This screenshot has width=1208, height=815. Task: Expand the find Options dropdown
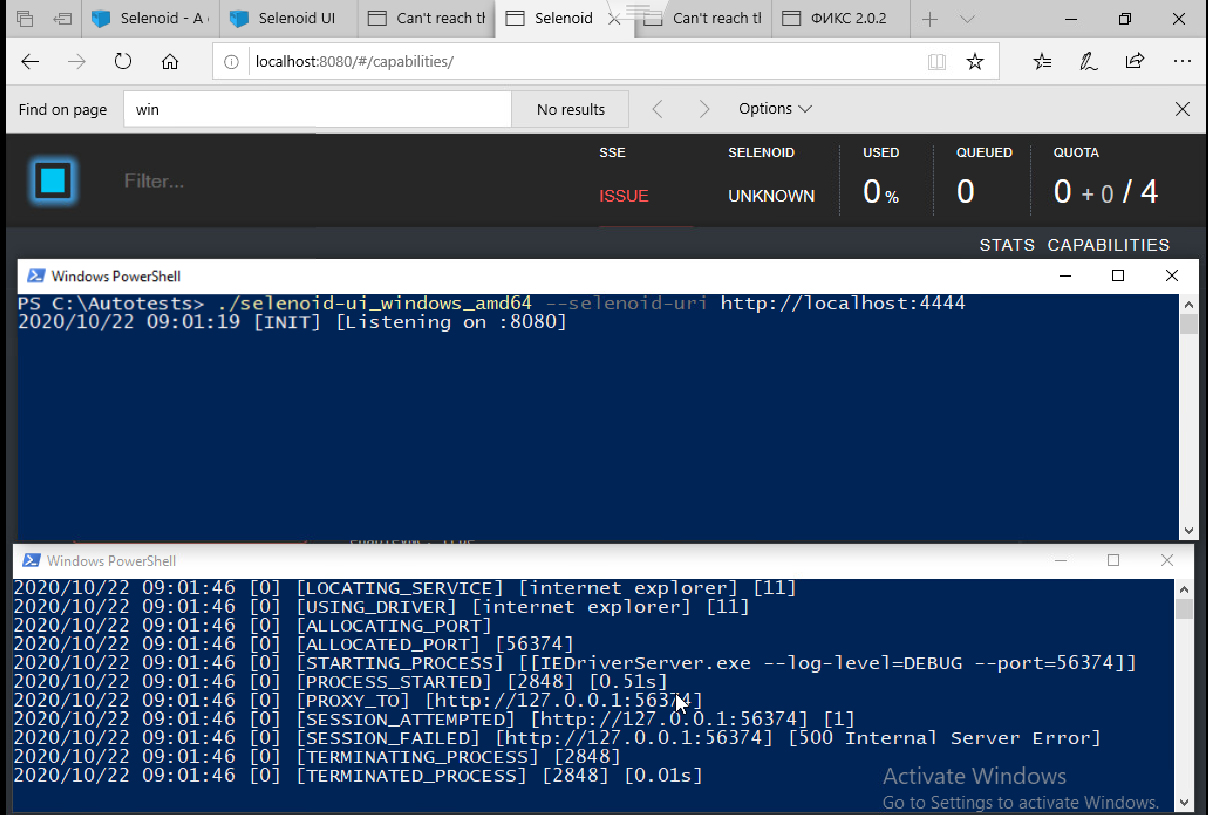775,109
